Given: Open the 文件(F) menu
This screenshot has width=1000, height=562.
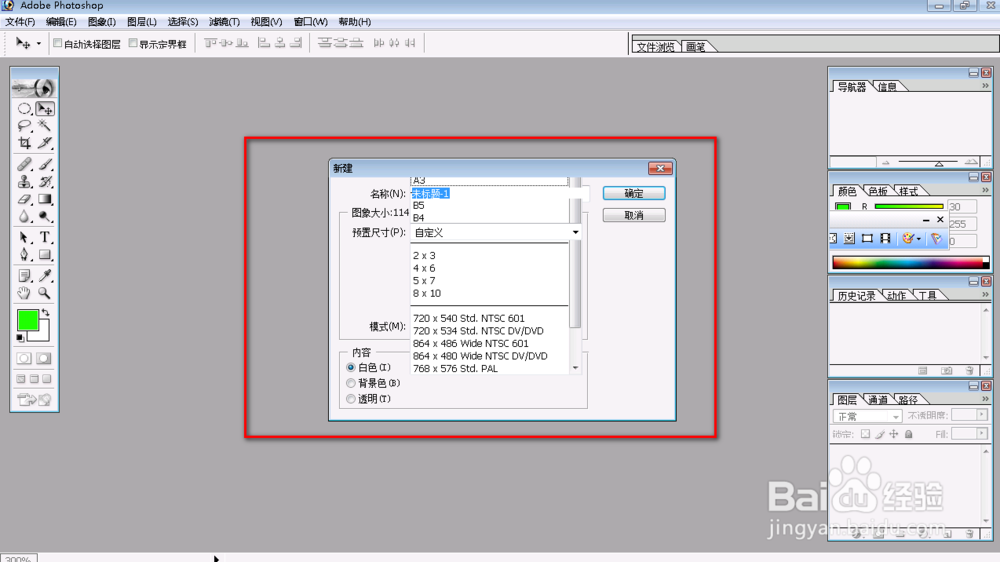Looking at the screenshot, I should click(x=20, y=22).
